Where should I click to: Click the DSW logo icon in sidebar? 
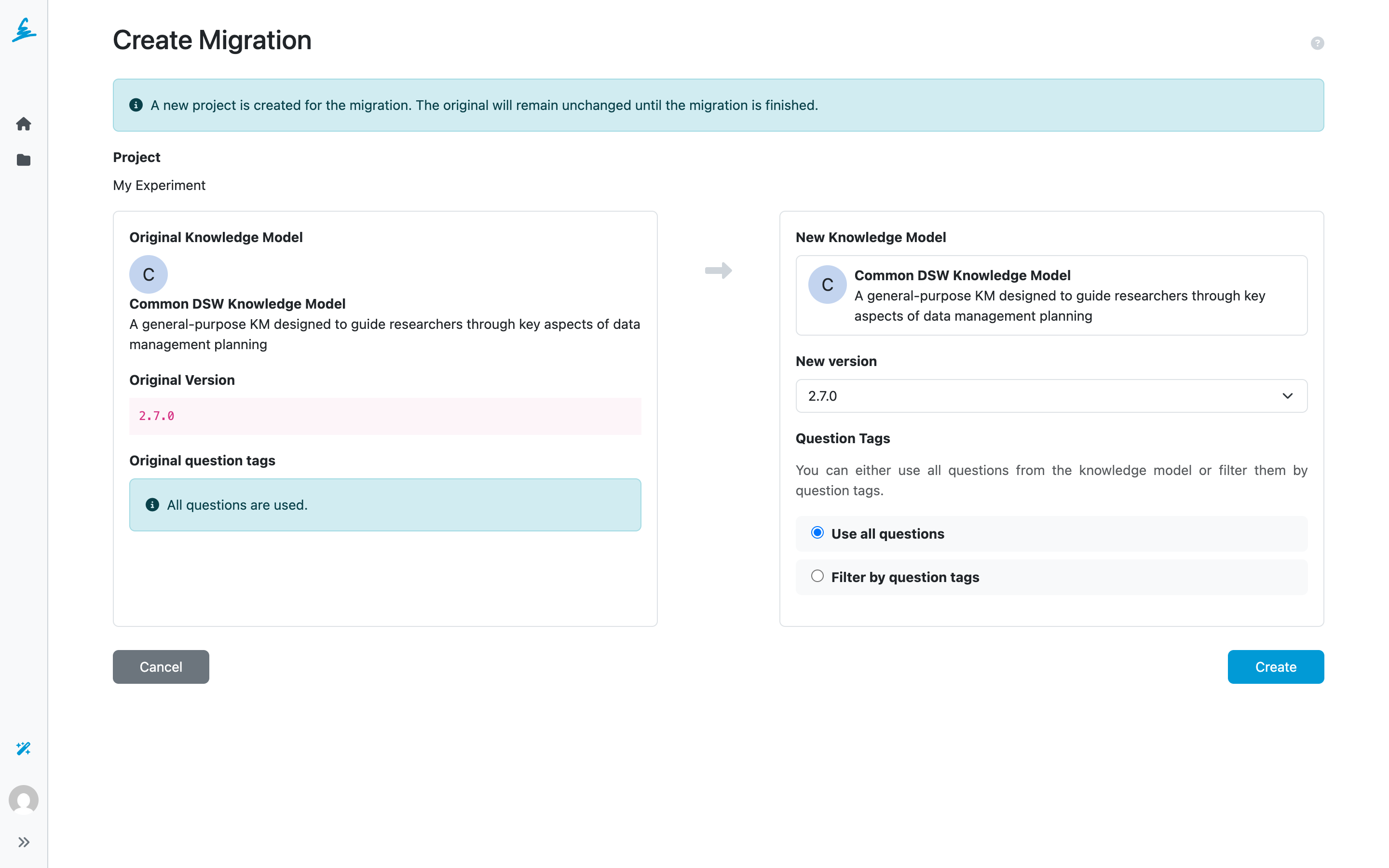coord(24,30)
